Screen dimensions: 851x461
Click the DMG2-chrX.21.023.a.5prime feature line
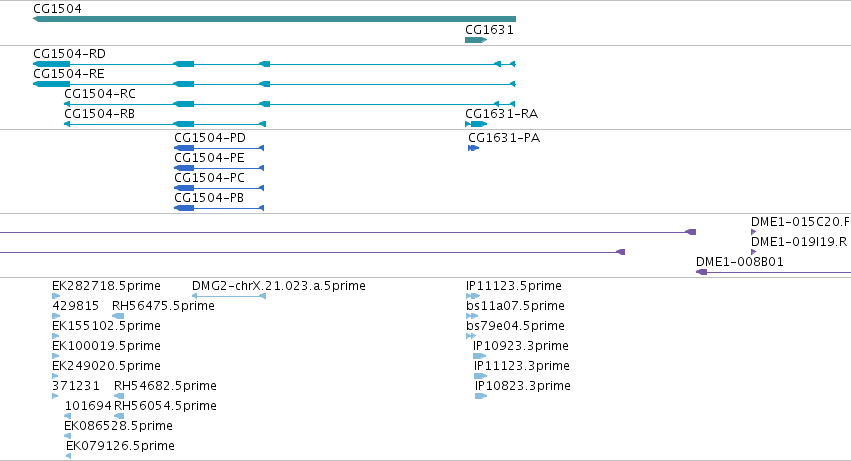coord(228,296)
